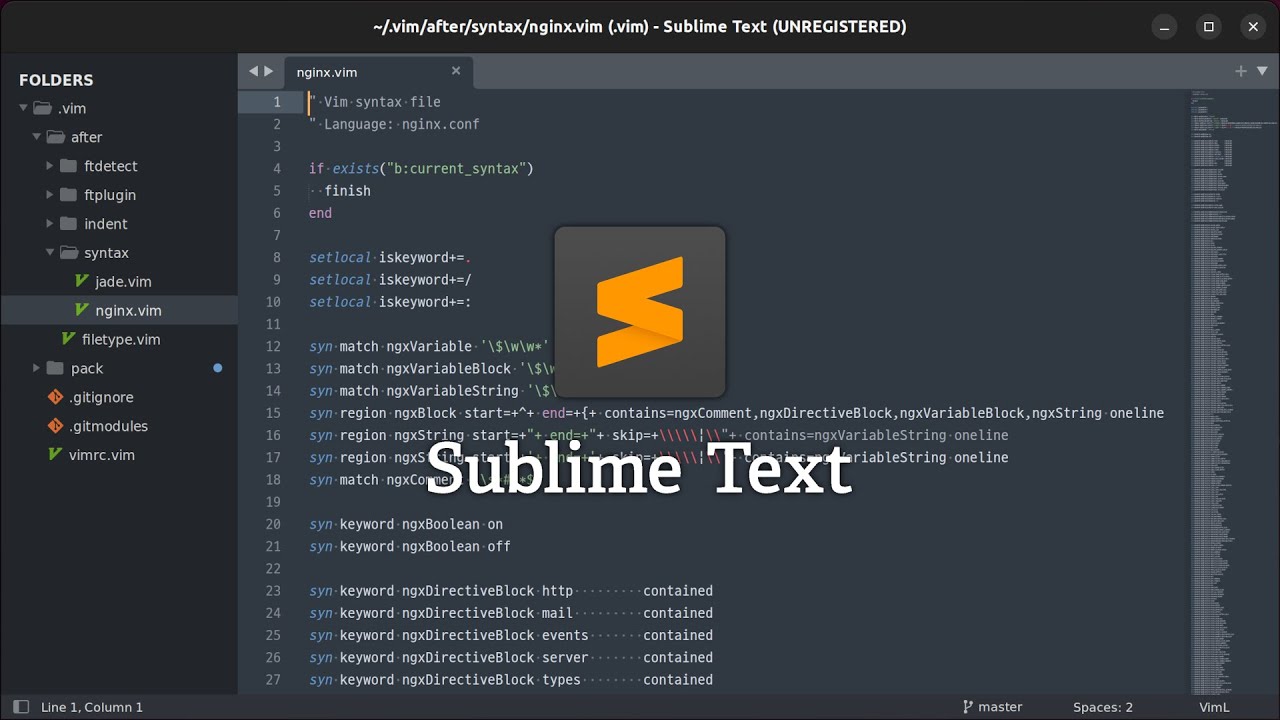Go to next tab with right arrow
Screen dimensions: 1280x720
click(x=268, y=71)
